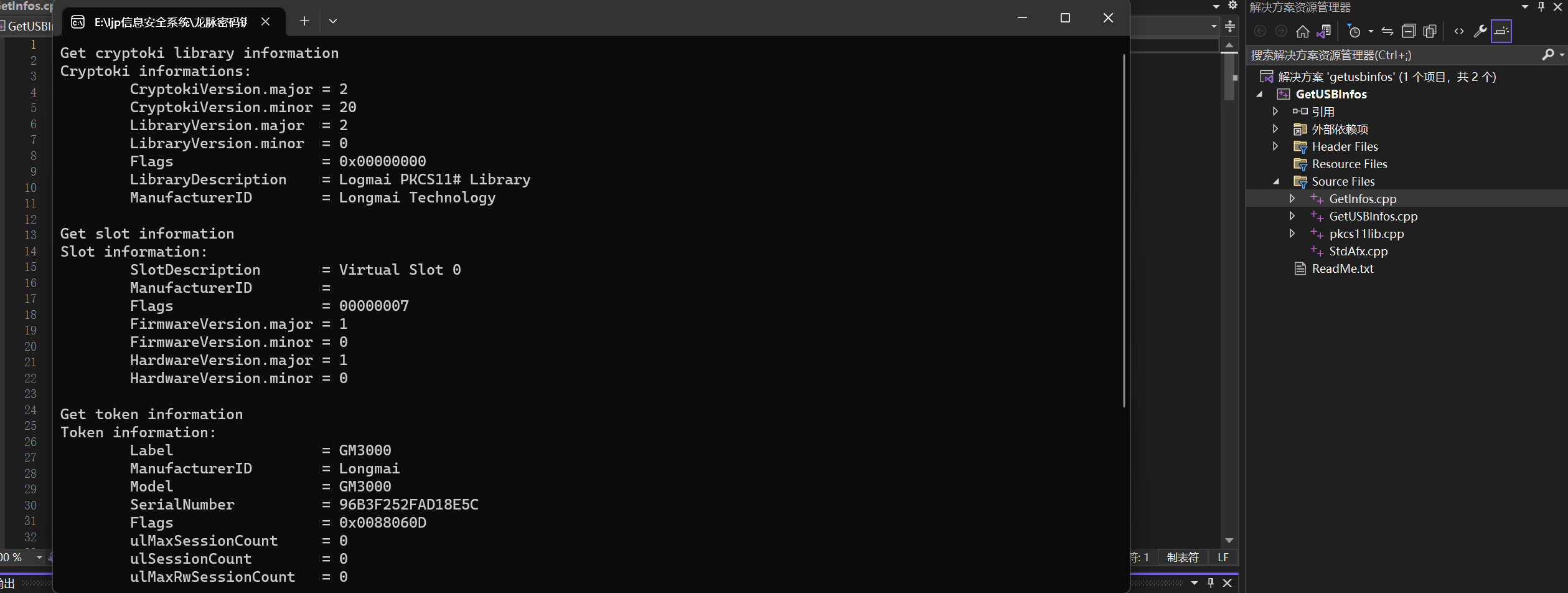Expand the pkcs11lib.cpp file node
The width and height of the screenshot is (1568, 593).
pos(1292,234)
